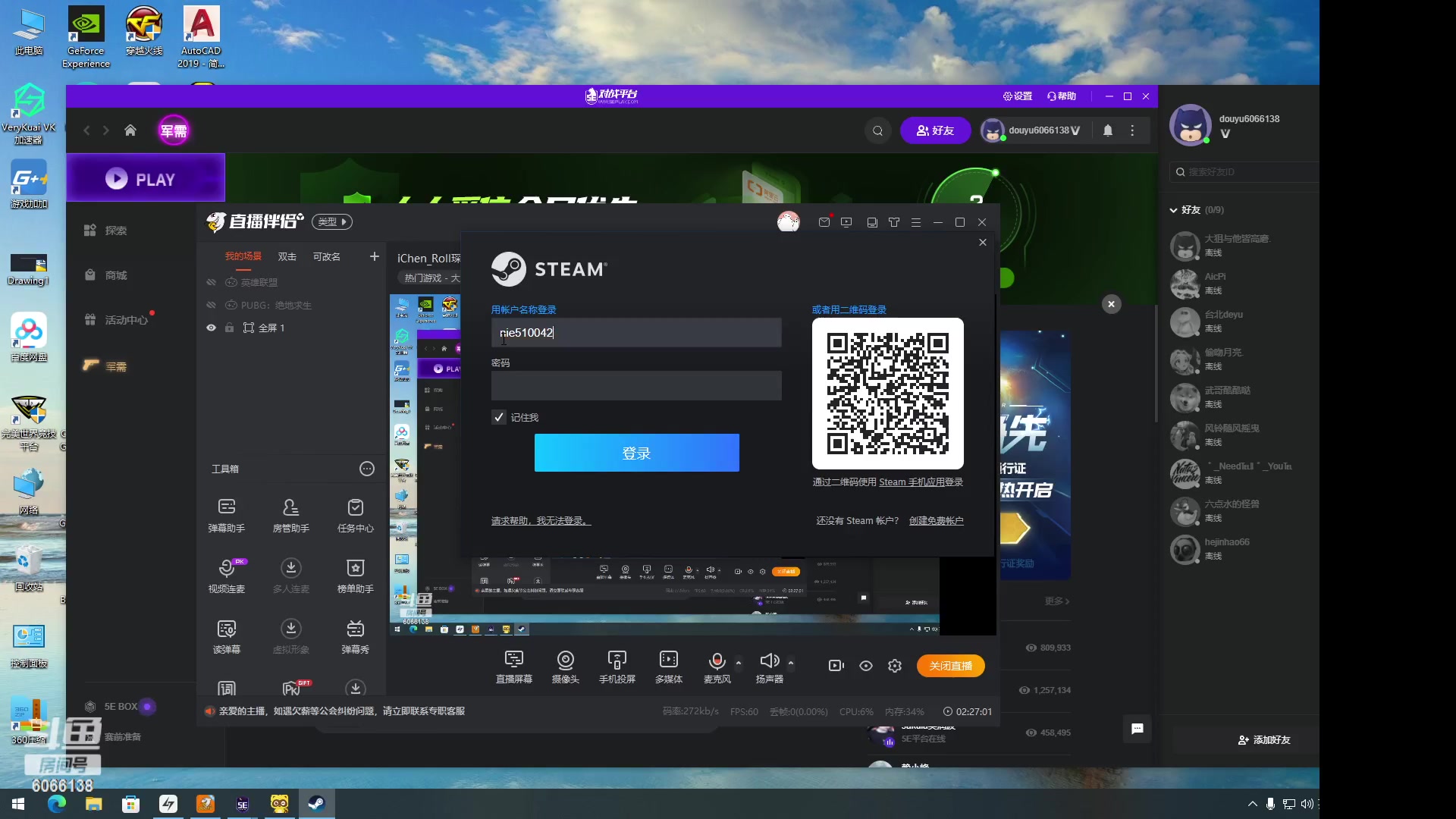Open the 弹幕秀 tool
1456x819 pixels.
(356, 636)
